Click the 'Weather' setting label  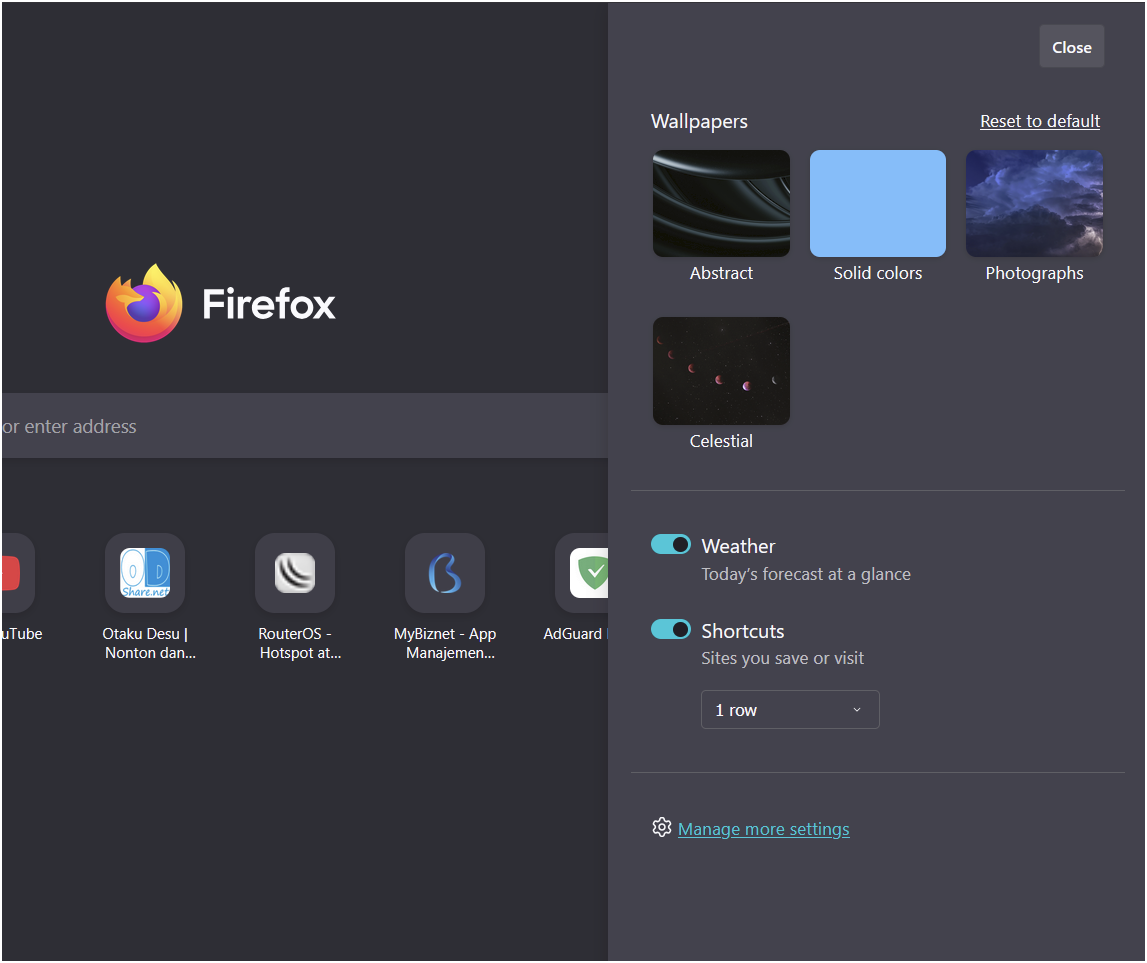coord(738,546)
